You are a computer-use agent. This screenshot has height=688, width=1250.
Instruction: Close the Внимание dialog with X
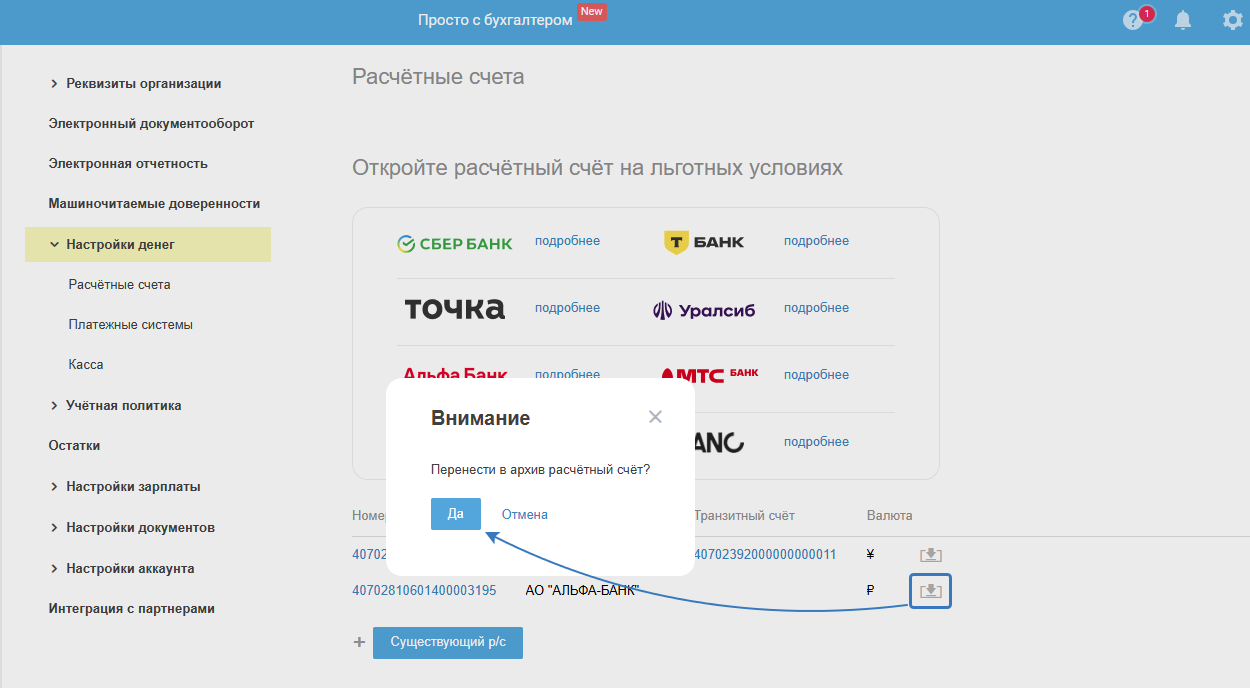tap(655, 417)
